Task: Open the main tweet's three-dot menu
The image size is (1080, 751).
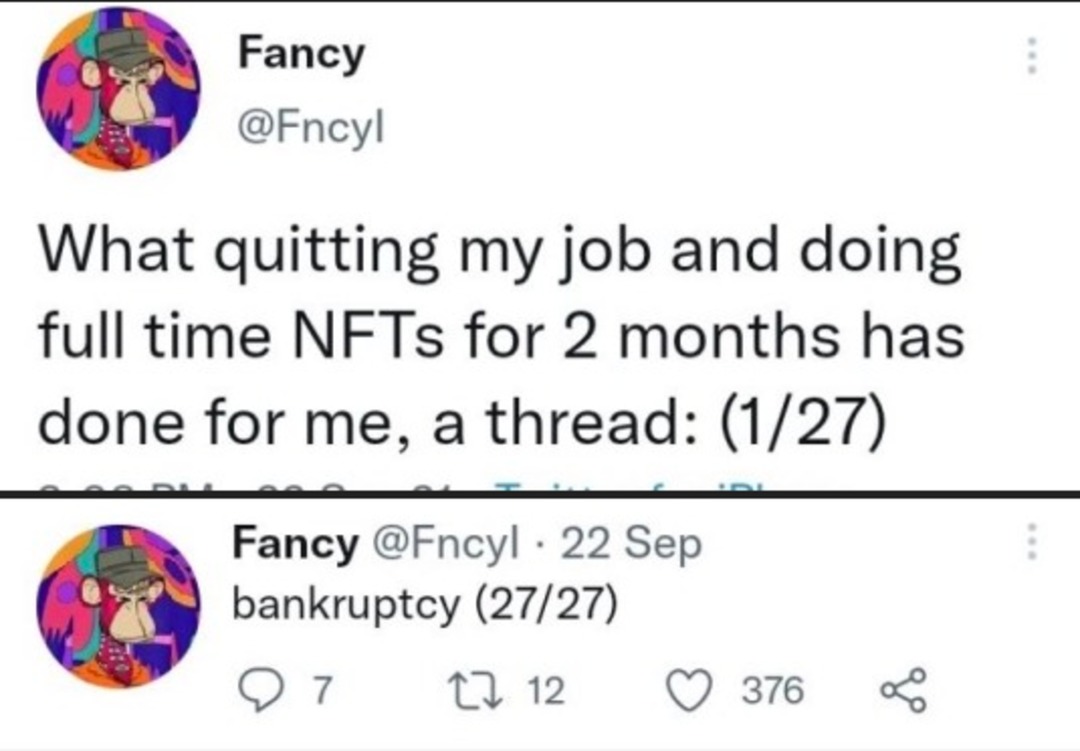Action: (1033, 54)
